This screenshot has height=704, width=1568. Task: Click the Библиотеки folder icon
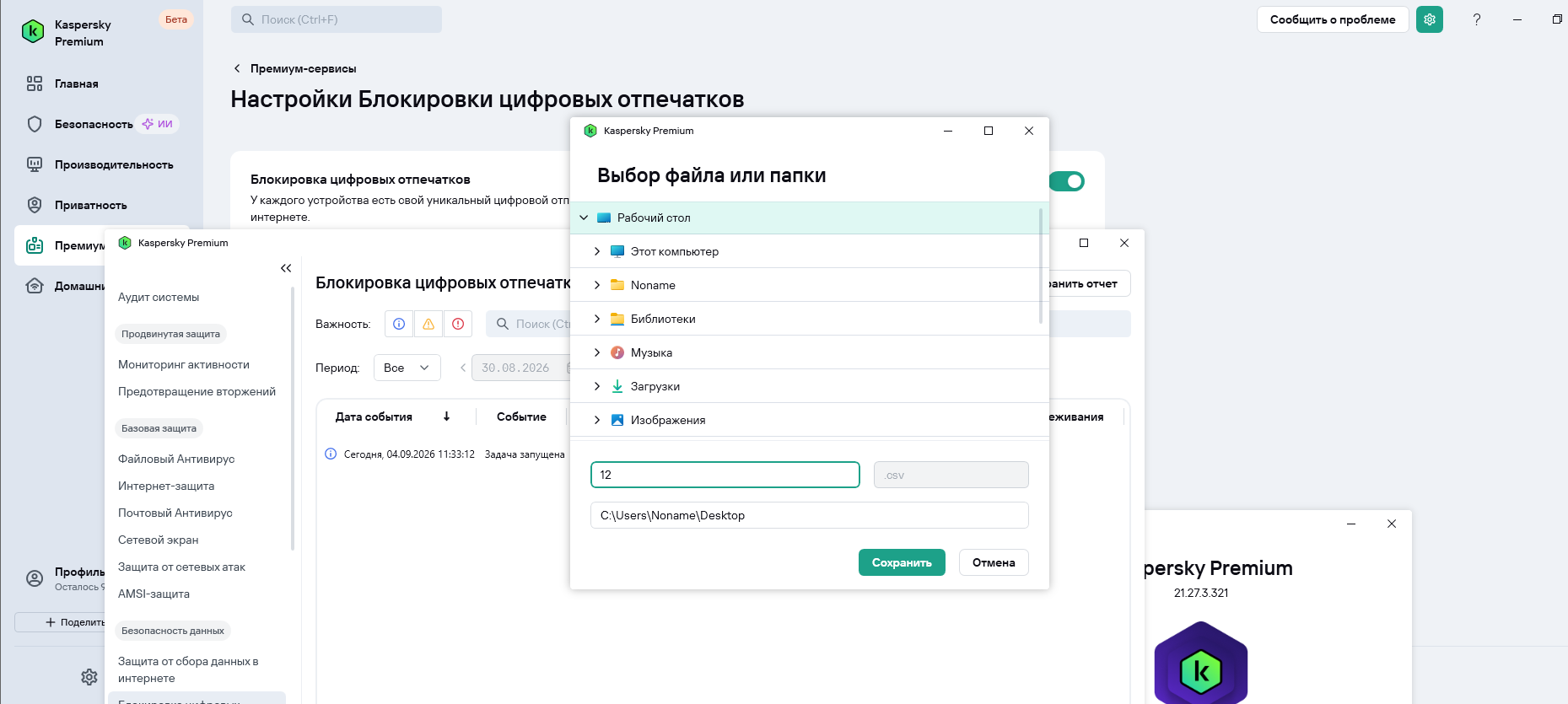pyautogui.click(x=617, y=319)
